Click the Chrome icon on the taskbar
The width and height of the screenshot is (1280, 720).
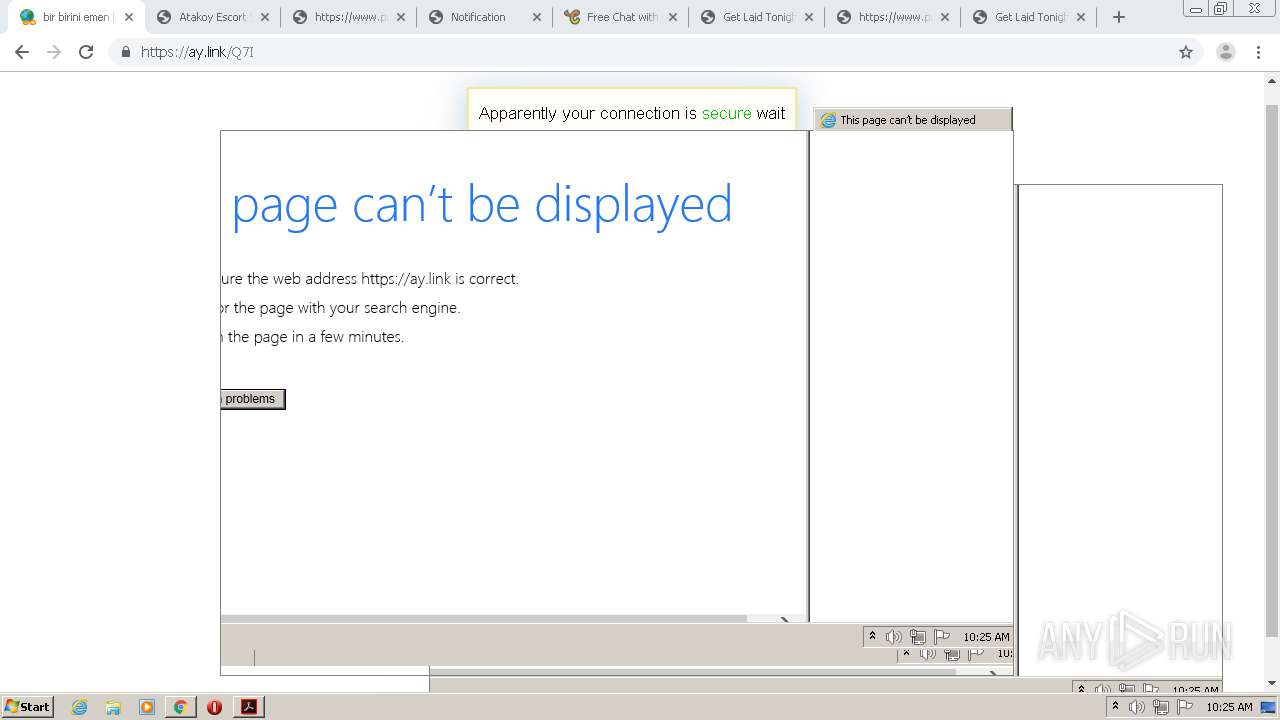click(180, 707)
